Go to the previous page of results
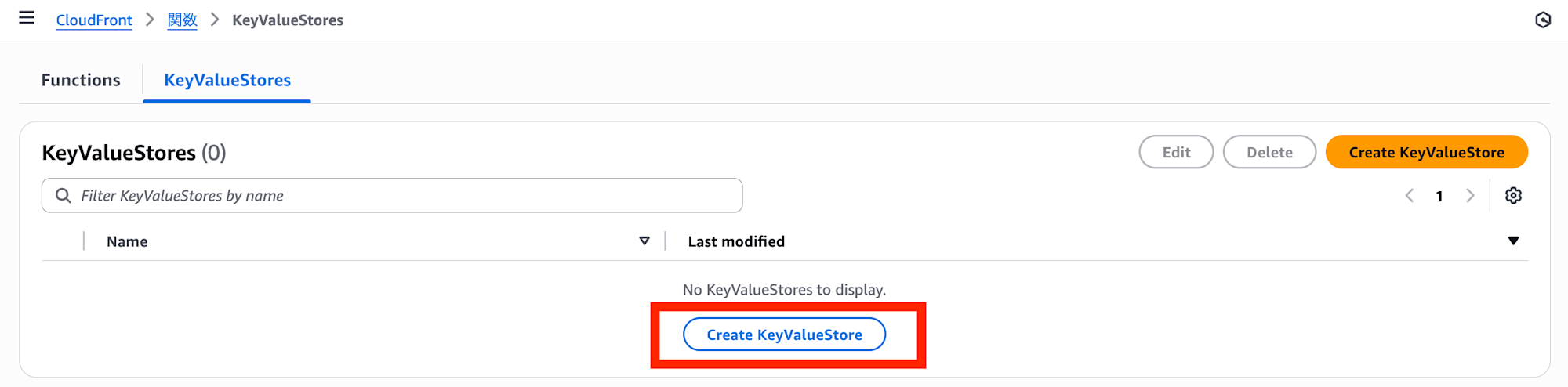The image size is (1568, 387). (x=1410, y=196)
